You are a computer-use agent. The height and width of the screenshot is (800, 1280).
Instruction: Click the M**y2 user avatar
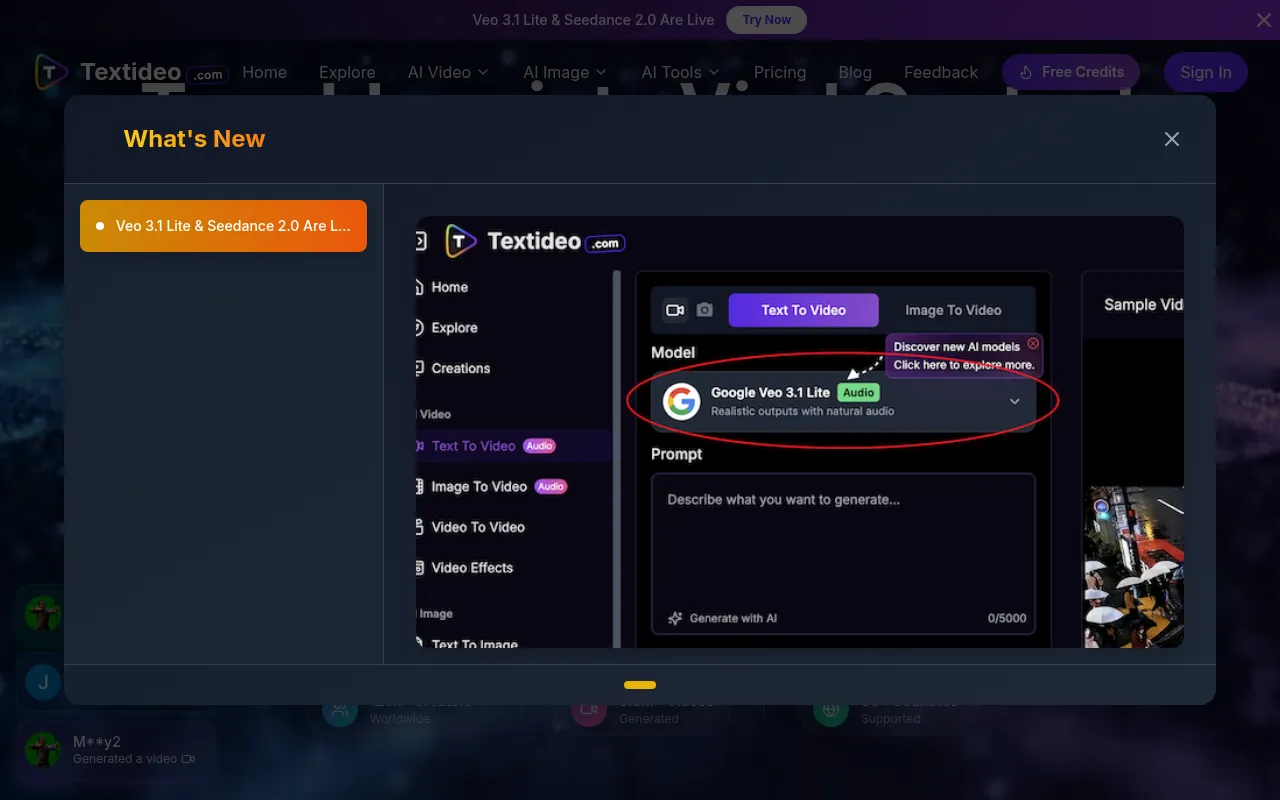(x=43, y=749)
